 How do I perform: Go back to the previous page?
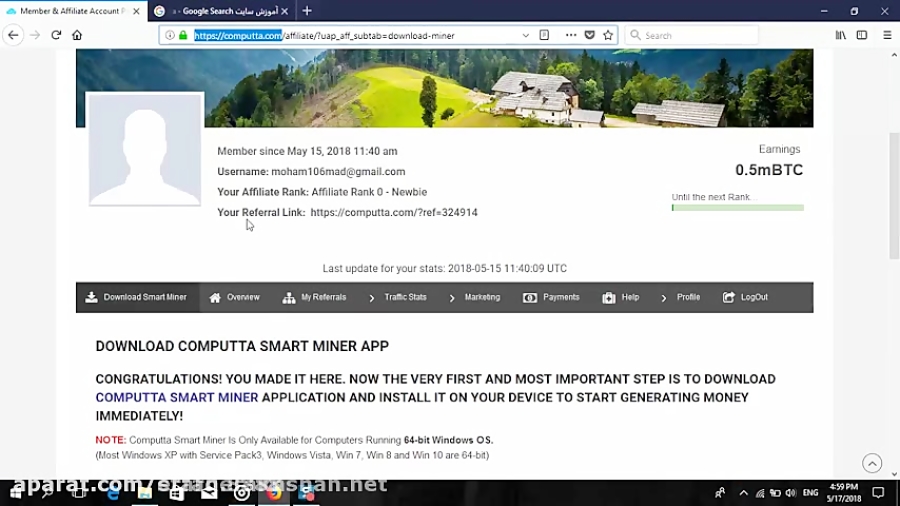pos(13,35)
